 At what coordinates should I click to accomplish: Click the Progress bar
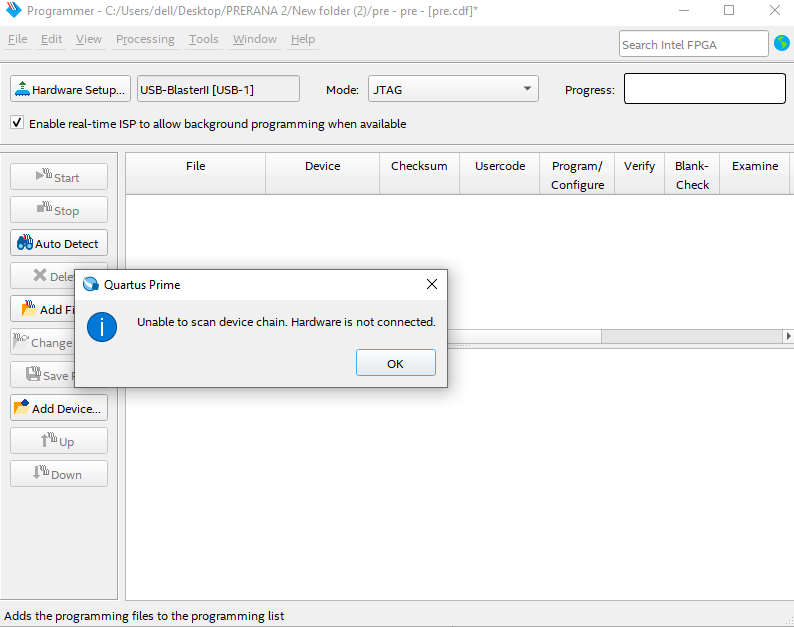pyautogui.click(x=704, y=89)
